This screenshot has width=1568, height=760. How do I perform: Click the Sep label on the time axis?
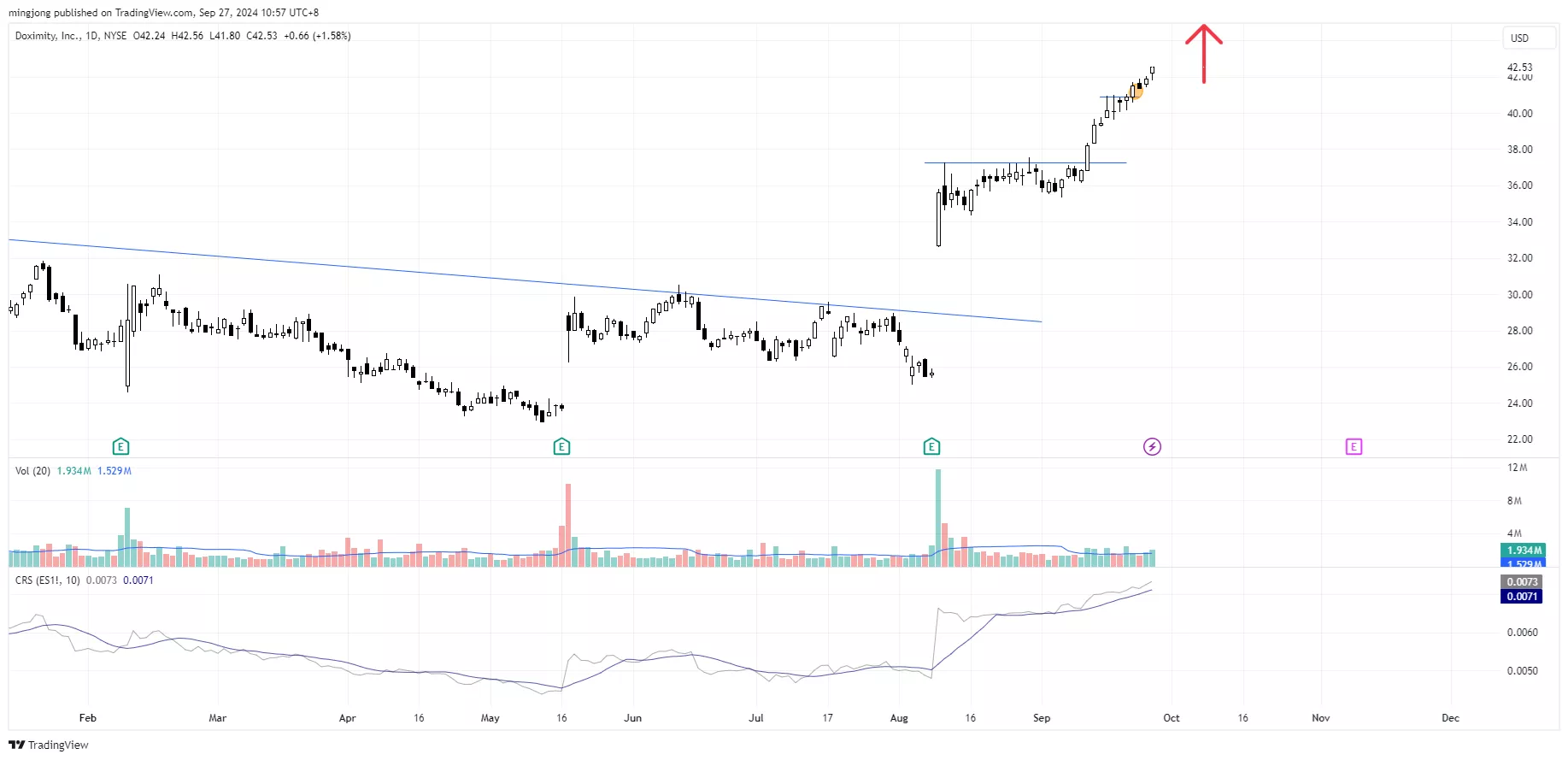pos(1042,718)
